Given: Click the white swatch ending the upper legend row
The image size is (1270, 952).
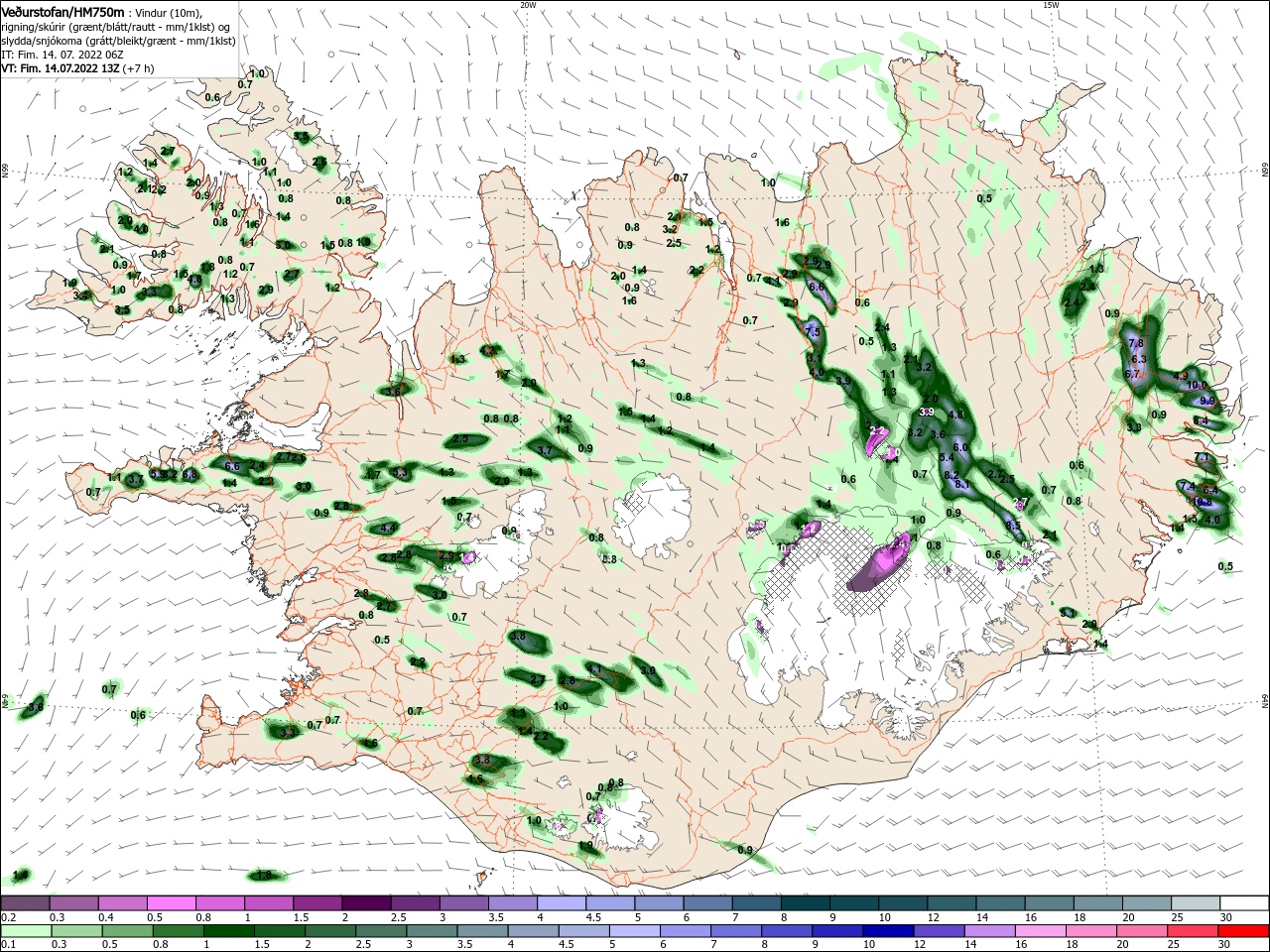Looking at the screenshot, I should (1244, 902).
